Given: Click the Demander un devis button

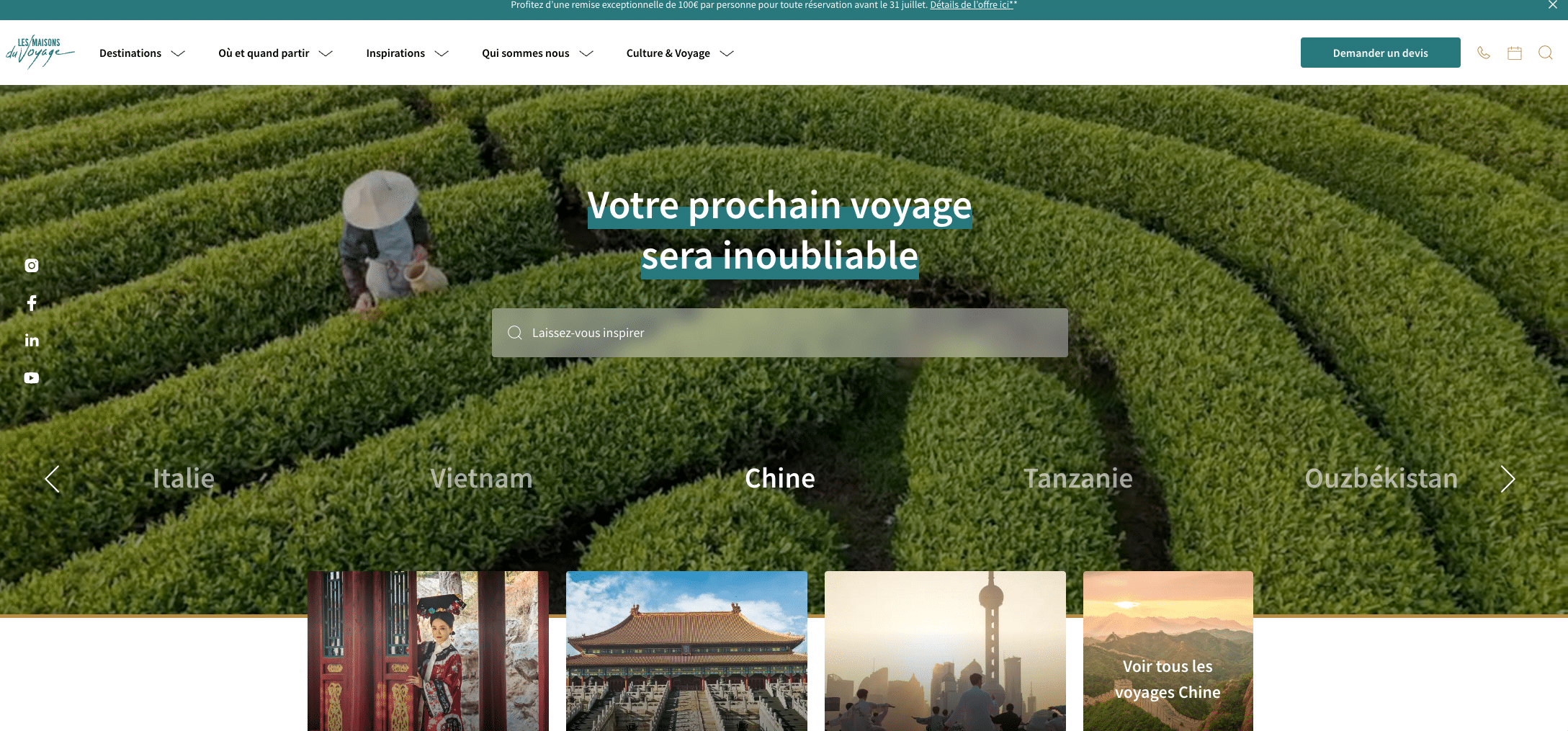Looking at the screenshot, I should point(1380,53).
